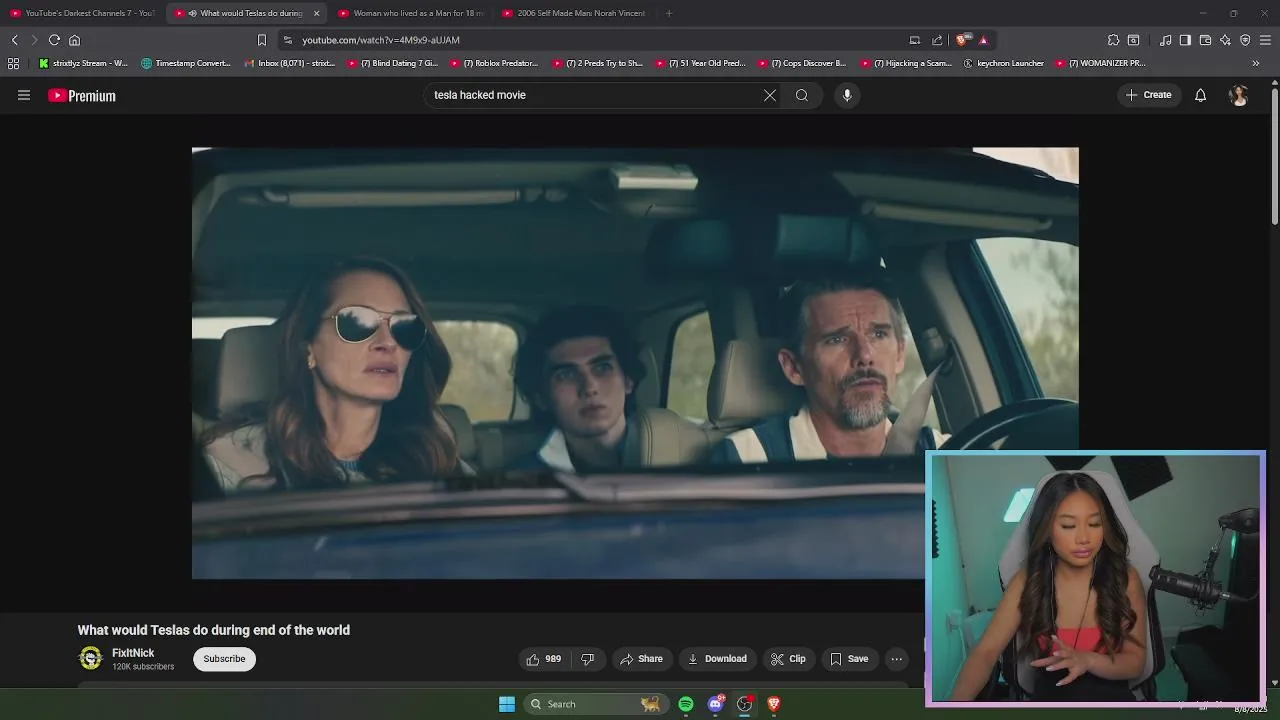The width and height of the screenshot is (1280, 720).
Task: Open keychron Launcher bookmark
Action: tap(1004, 63)
